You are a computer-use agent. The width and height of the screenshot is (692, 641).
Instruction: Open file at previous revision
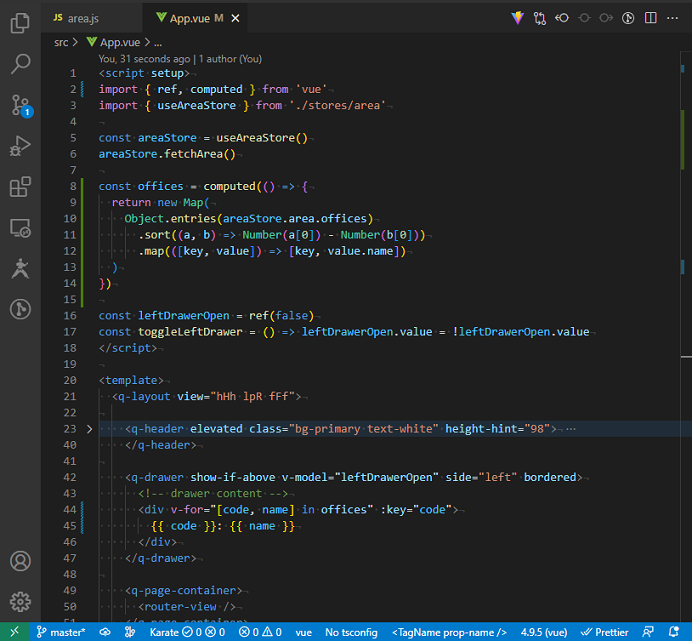pos(562,18)
